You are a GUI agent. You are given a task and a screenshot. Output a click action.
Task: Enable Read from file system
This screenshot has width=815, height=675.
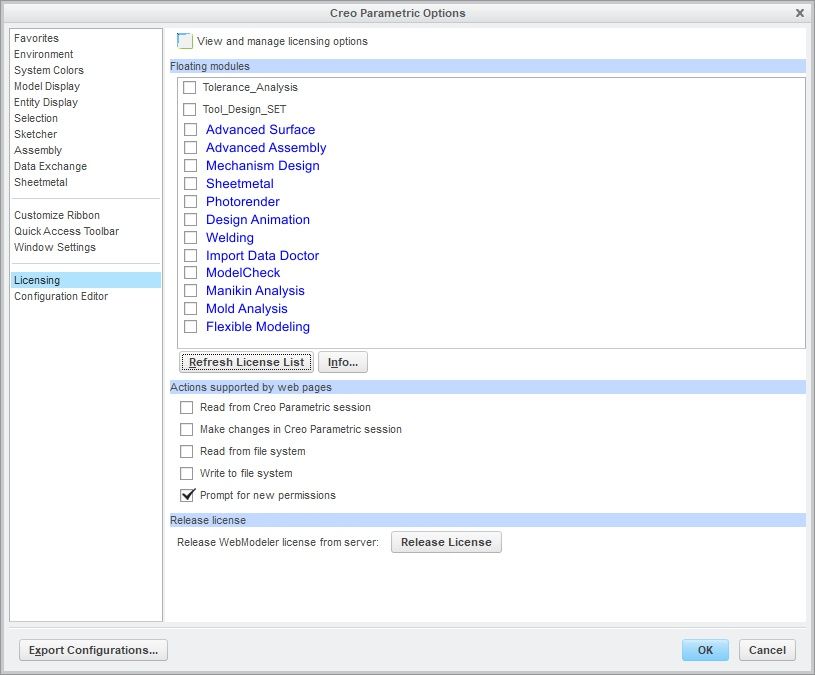[x=187, y=451]
